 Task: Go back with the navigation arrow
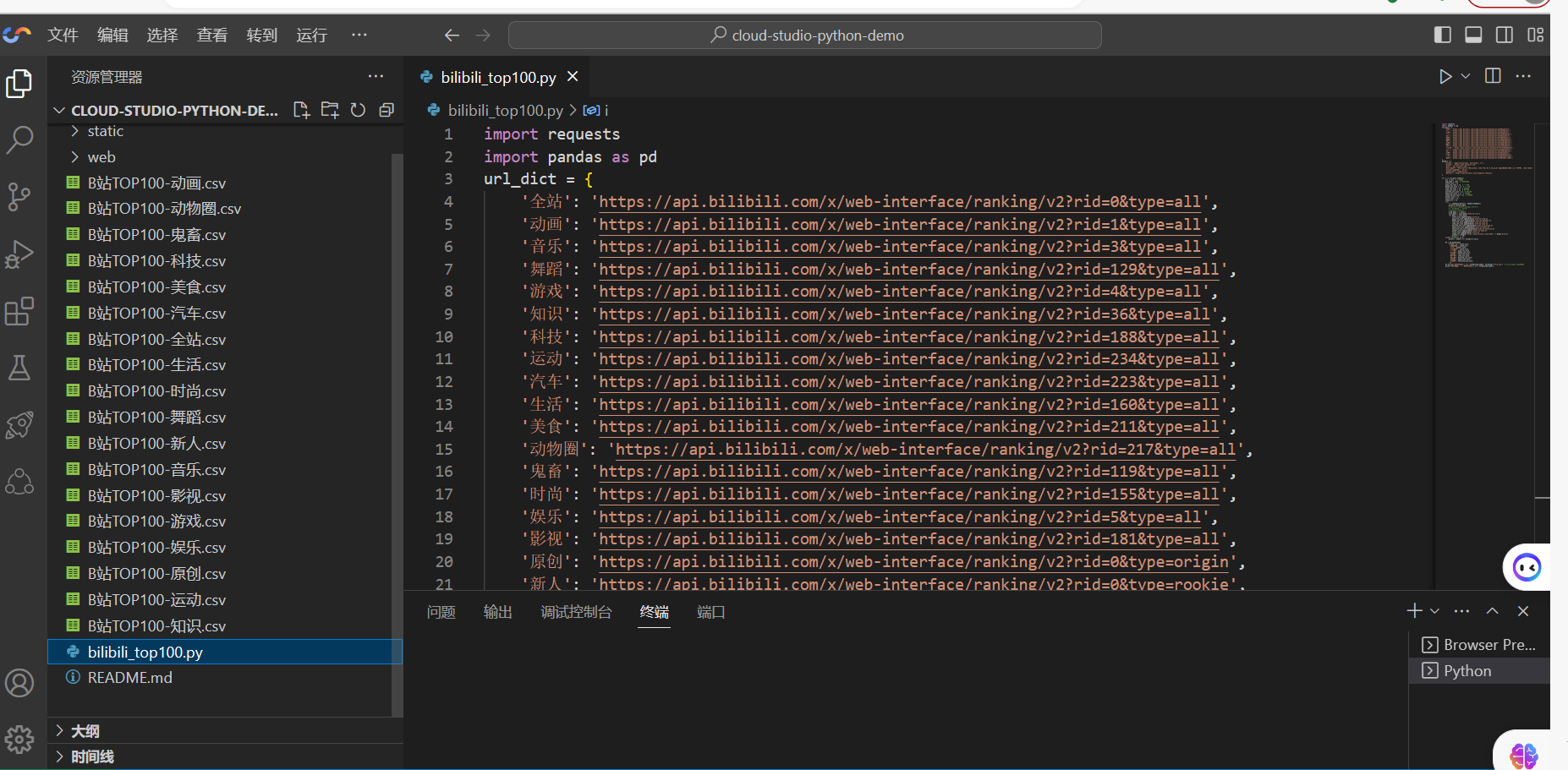[x=452, y=35]
